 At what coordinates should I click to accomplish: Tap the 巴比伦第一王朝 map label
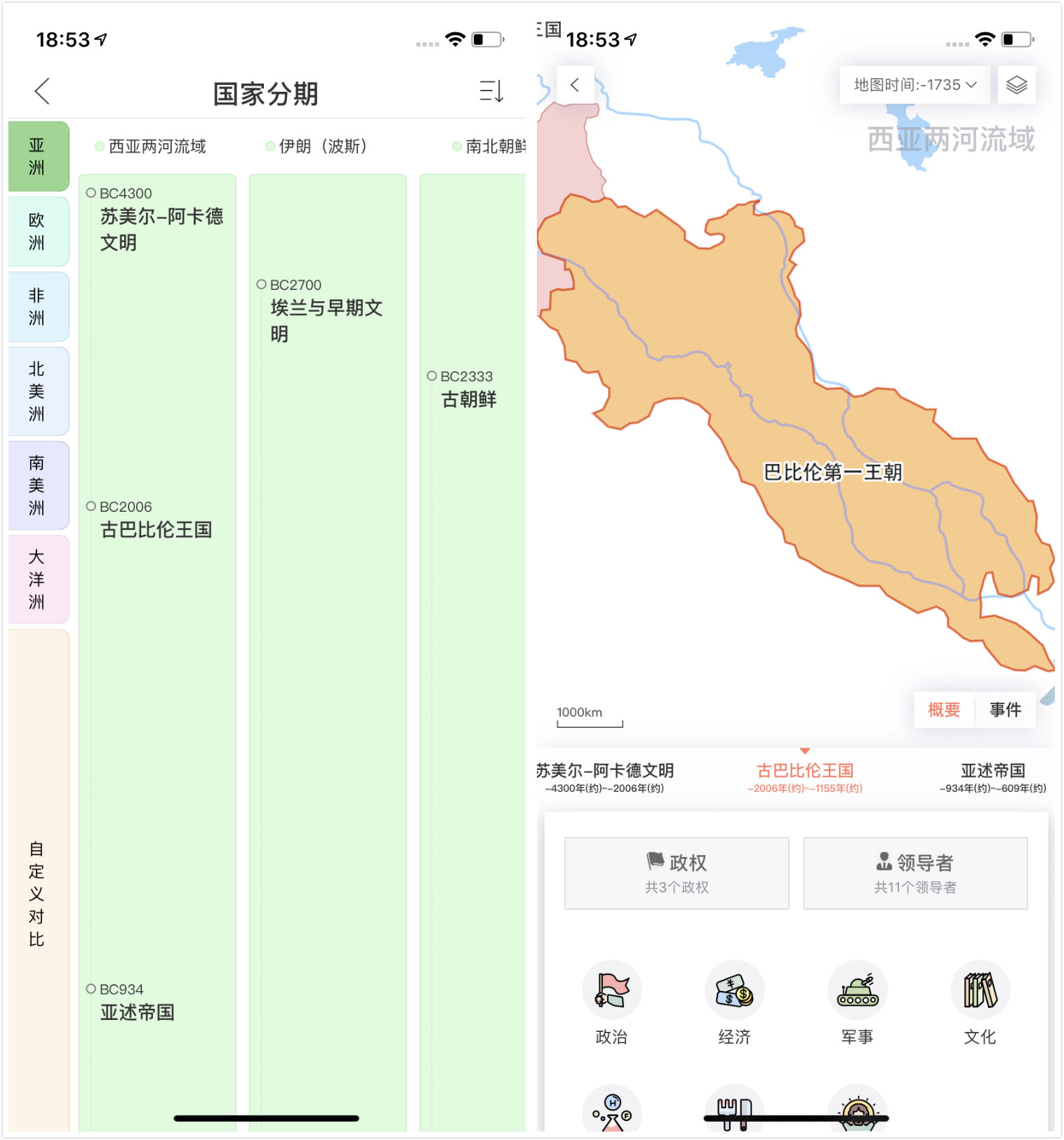coord(832,472)
